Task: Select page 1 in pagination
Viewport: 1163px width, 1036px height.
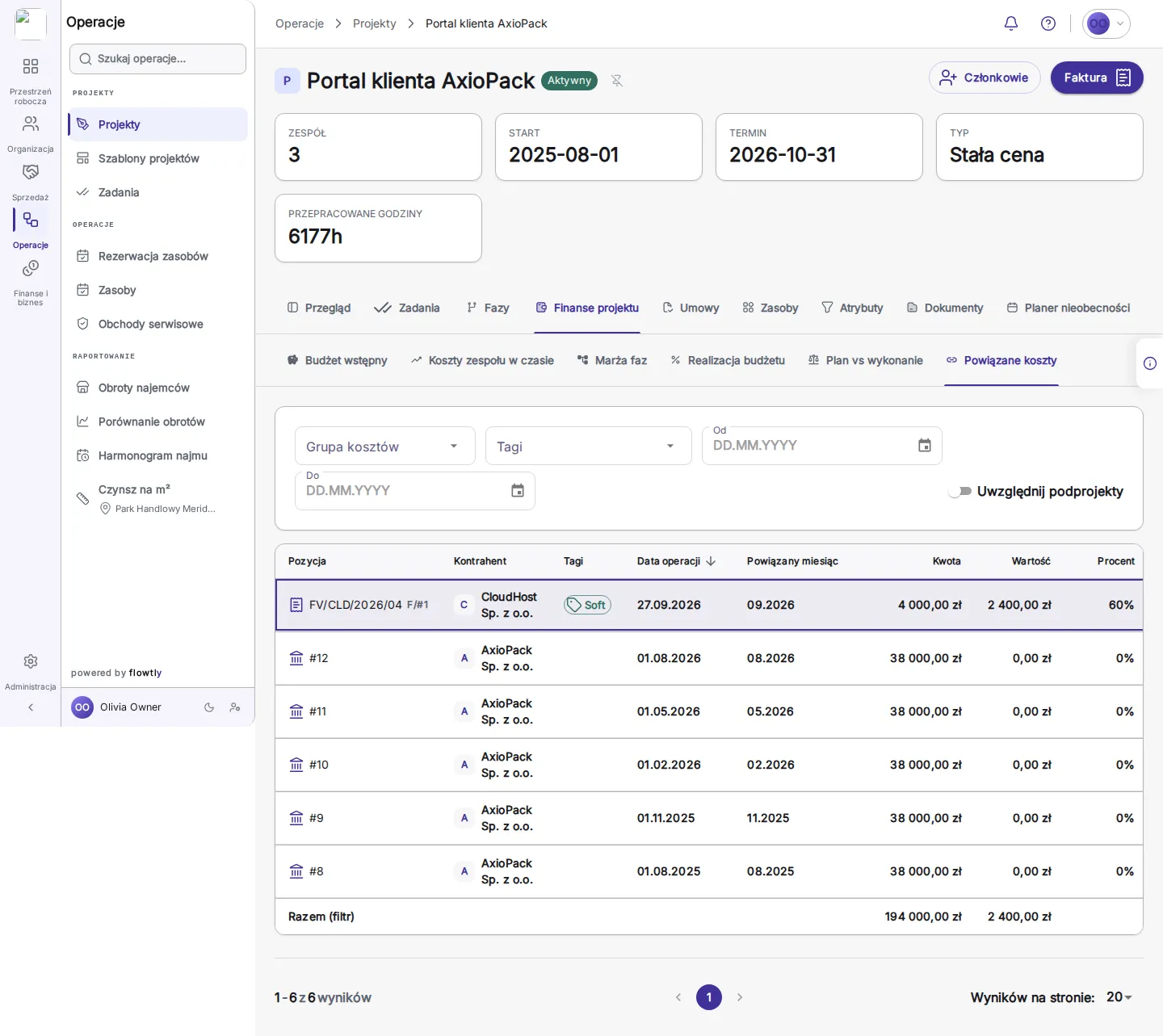Action: (709, 997)
